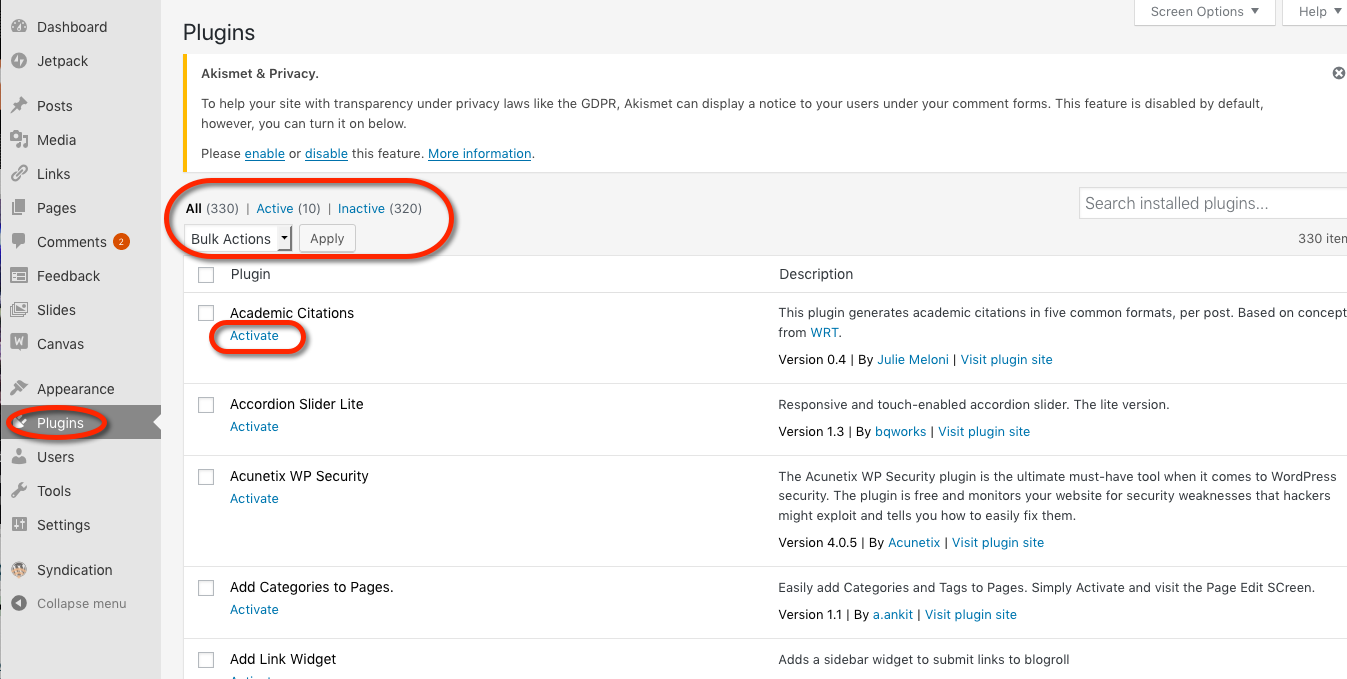Click the Comments speech bubble icon
1347x679 pixels.
(19, 242)
